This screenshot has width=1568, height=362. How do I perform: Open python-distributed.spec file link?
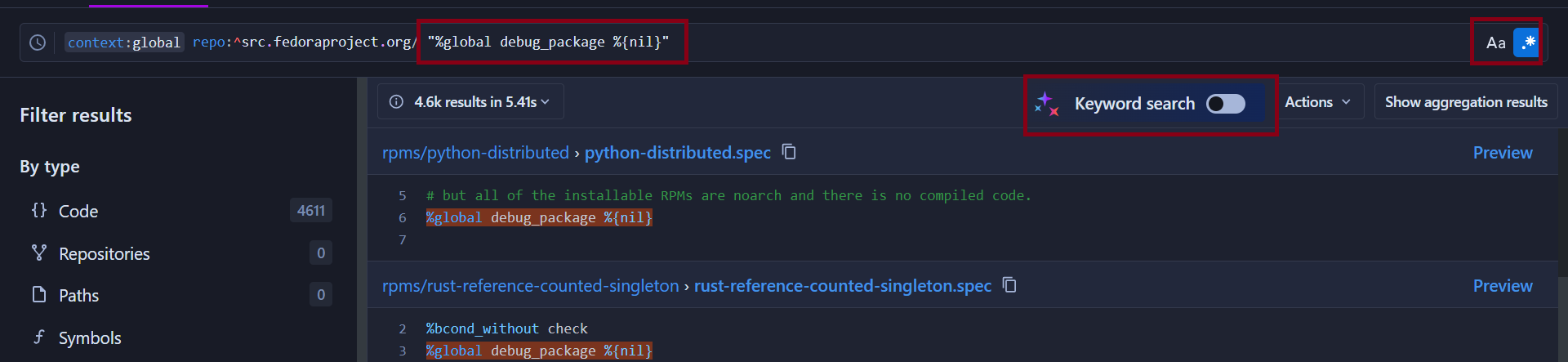[677, 153]
